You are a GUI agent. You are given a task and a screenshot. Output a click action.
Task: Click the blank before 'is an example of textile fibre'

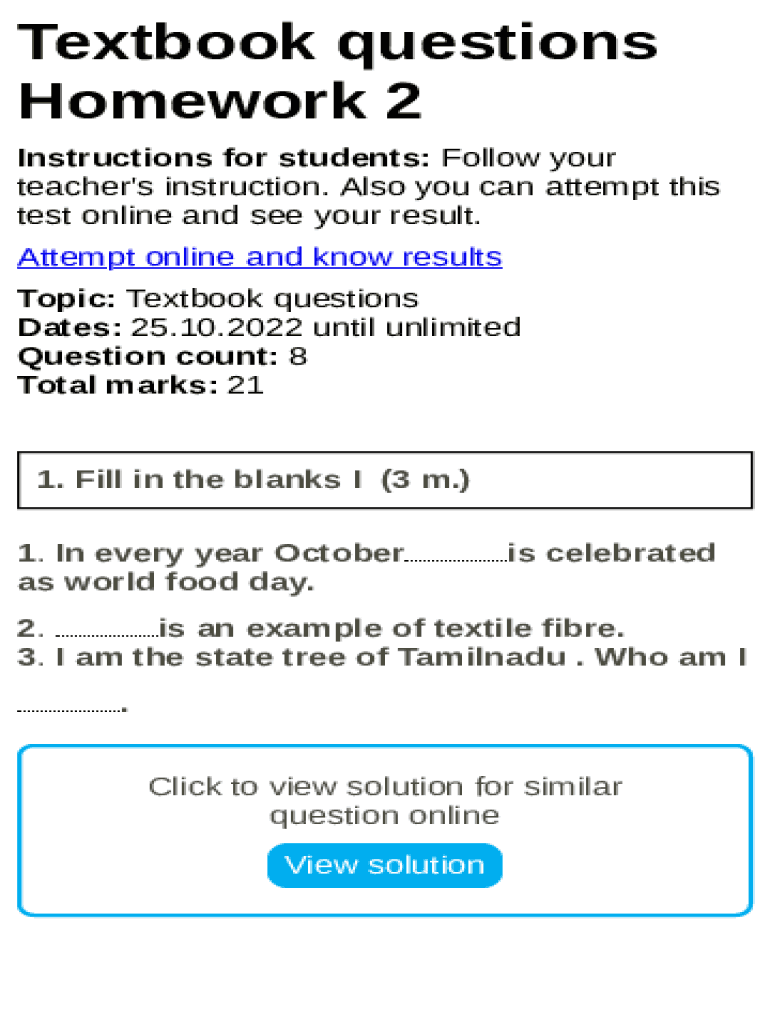(x=107, y=630)
